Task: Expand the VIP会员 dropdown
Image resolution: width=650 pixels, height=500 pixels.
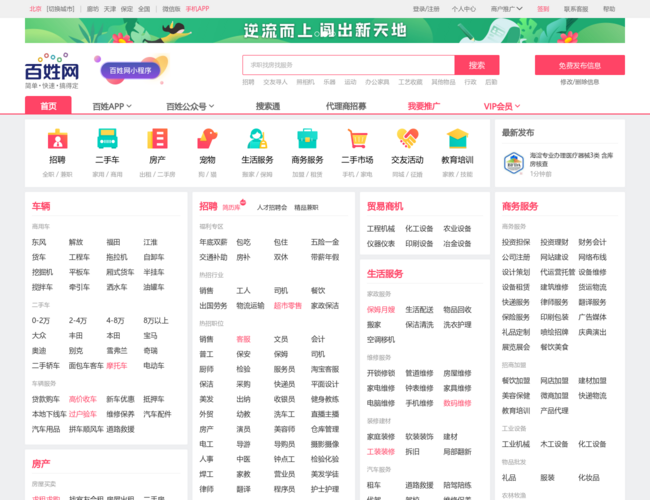Action: (502, 107)
